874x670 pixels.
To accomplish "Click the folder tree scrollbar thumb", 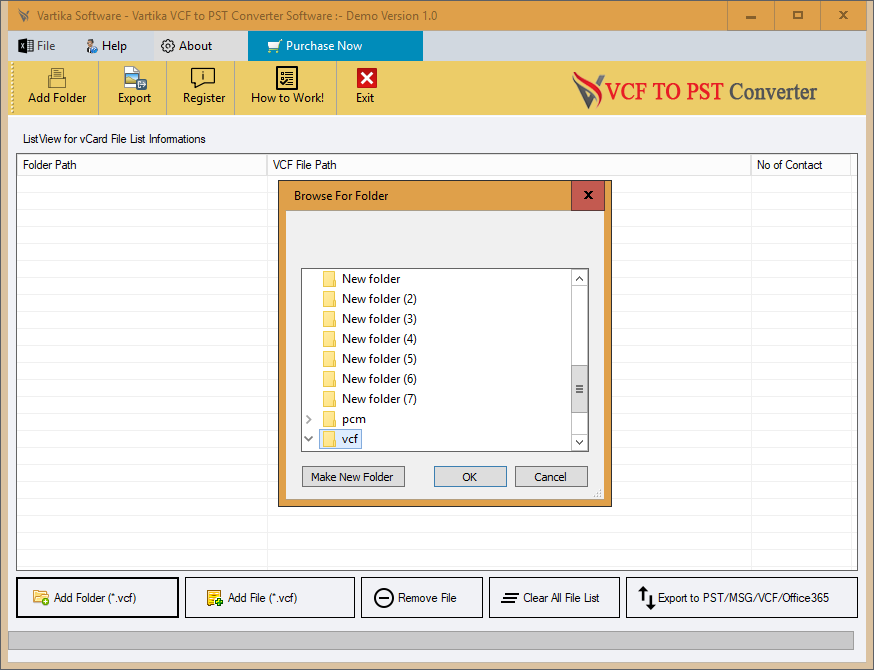I will pos(580,389).
